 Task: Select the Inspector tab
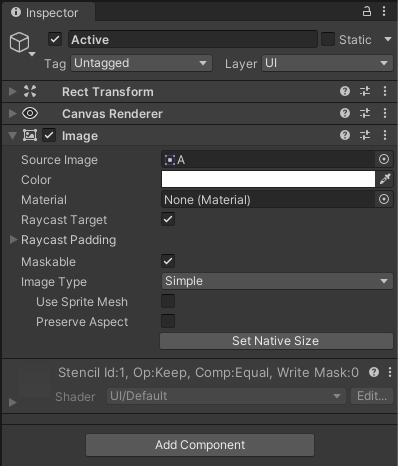coord(48,13)
